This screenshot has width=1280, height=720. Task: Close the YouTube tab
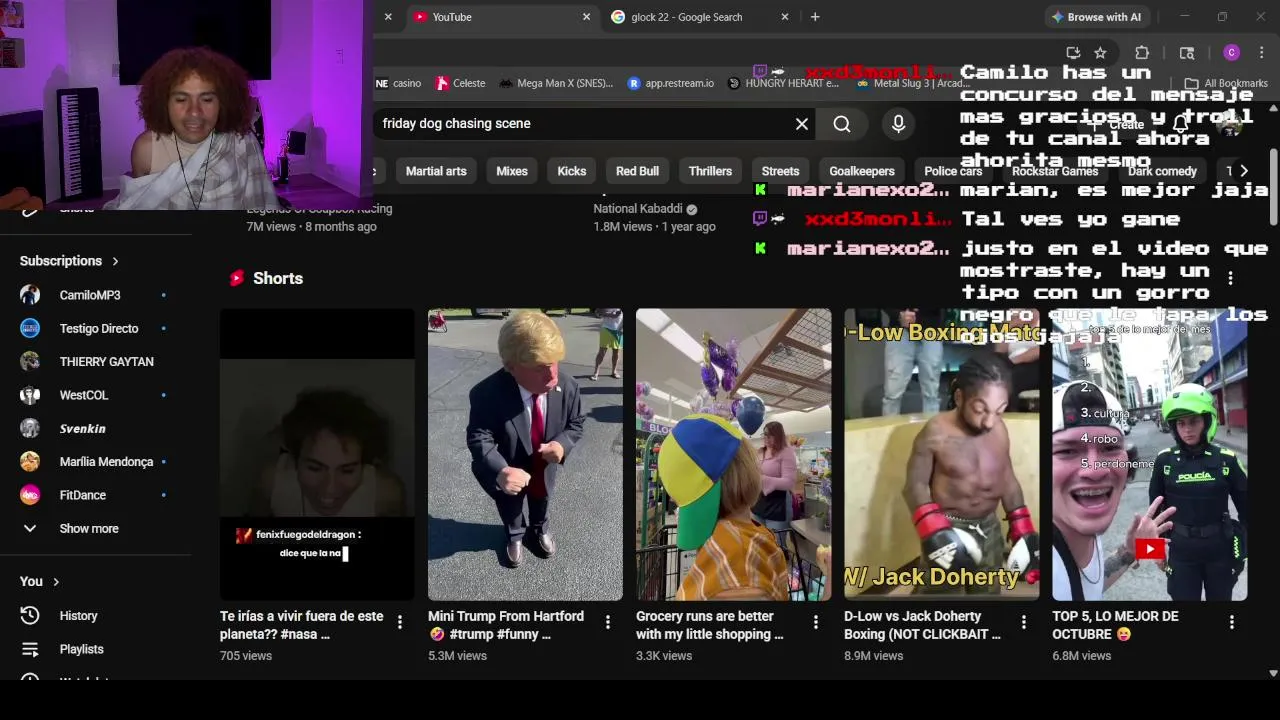587,17
